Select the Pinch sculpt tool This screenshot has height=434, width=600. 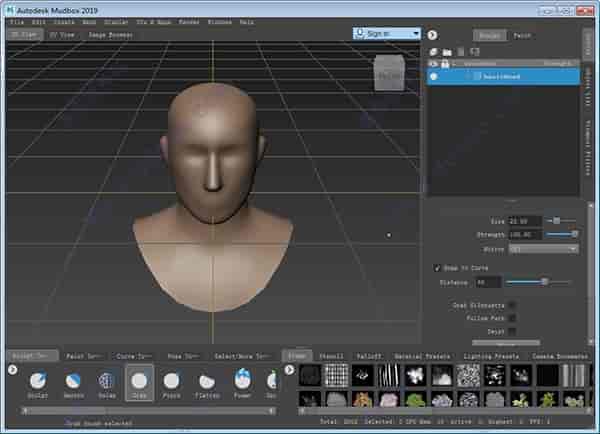pos(172,382)
